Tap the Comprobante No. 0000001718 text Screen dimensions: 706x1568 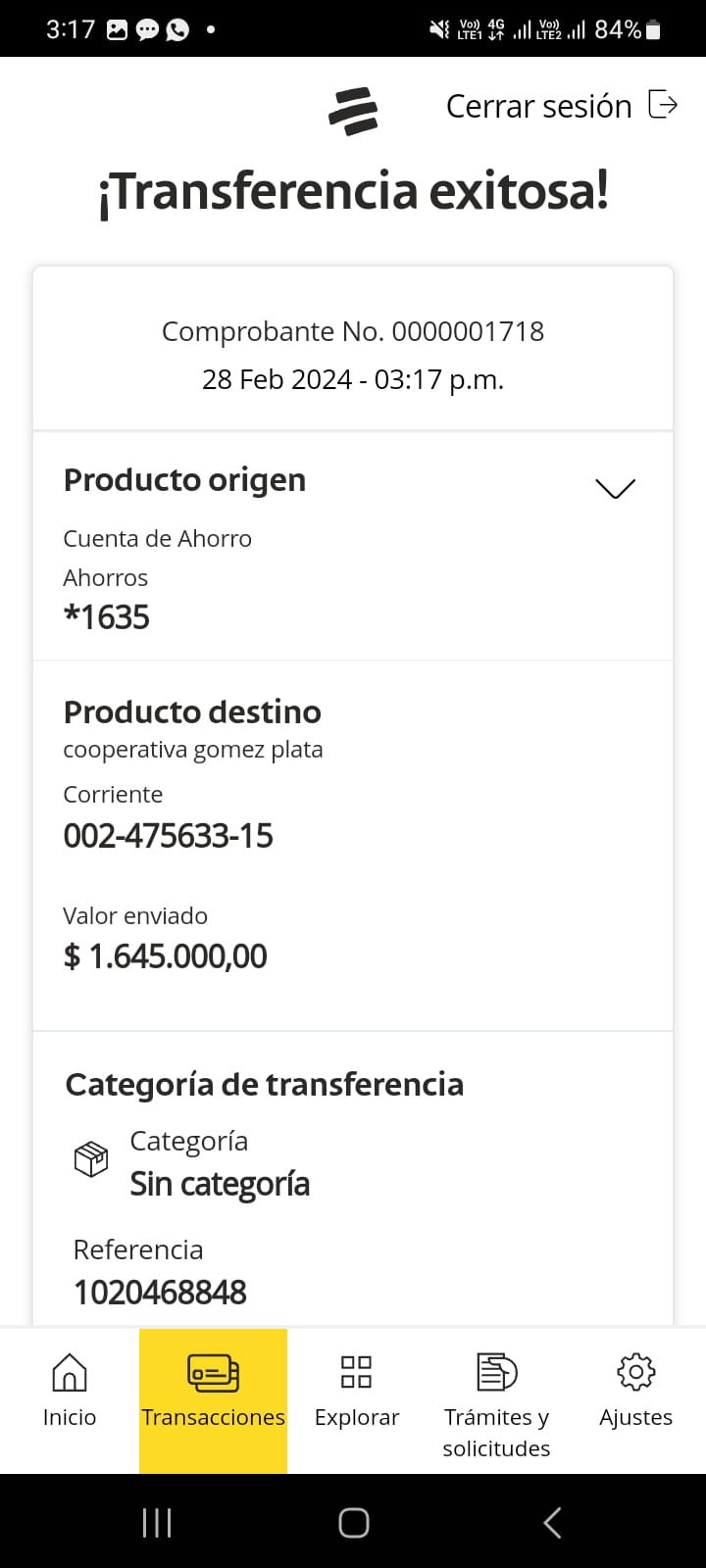353,331
